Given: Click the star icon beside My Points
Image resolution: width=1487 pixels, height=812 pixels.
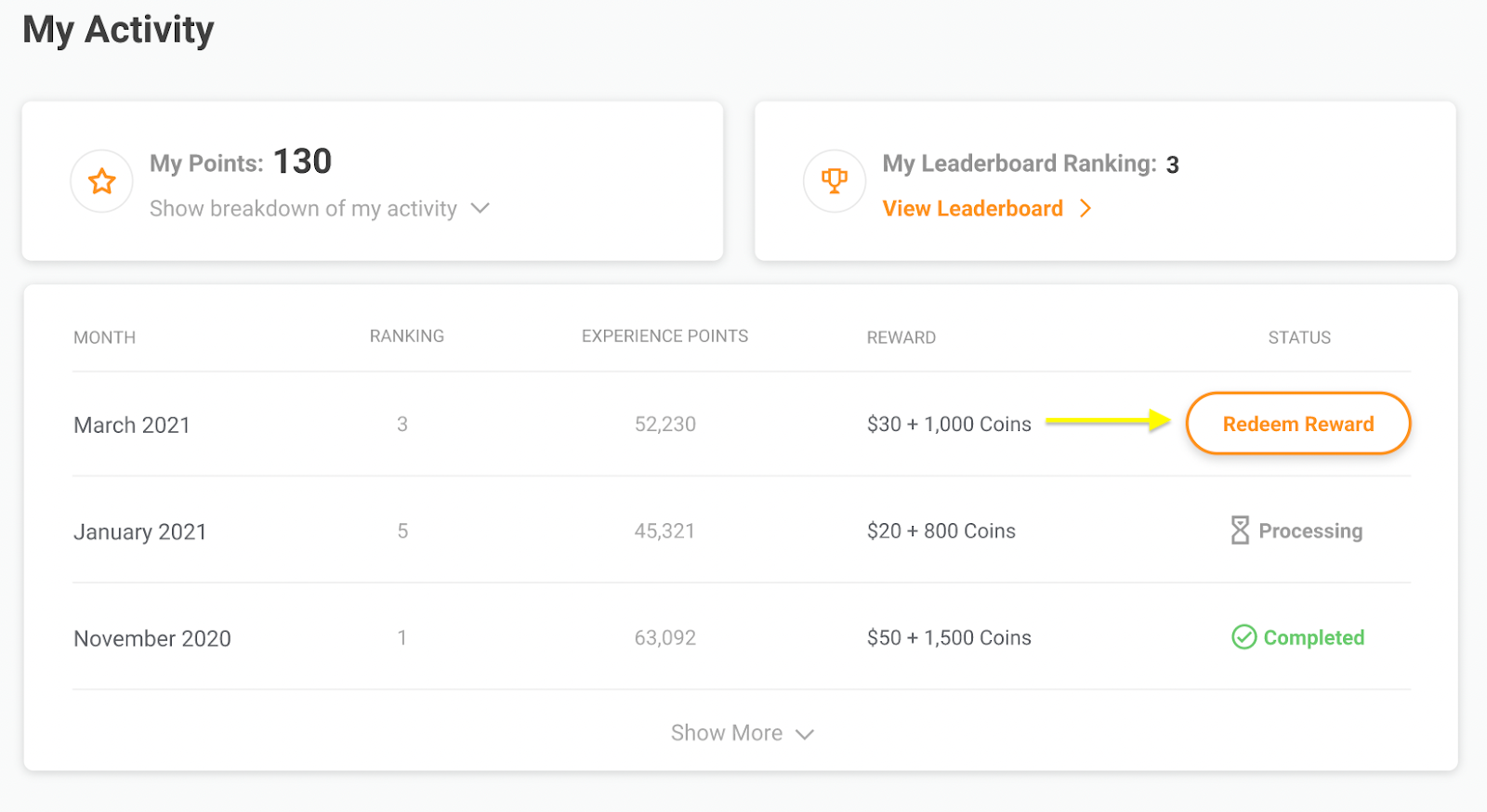Looking at the screenshot, I should pos(102,181).
